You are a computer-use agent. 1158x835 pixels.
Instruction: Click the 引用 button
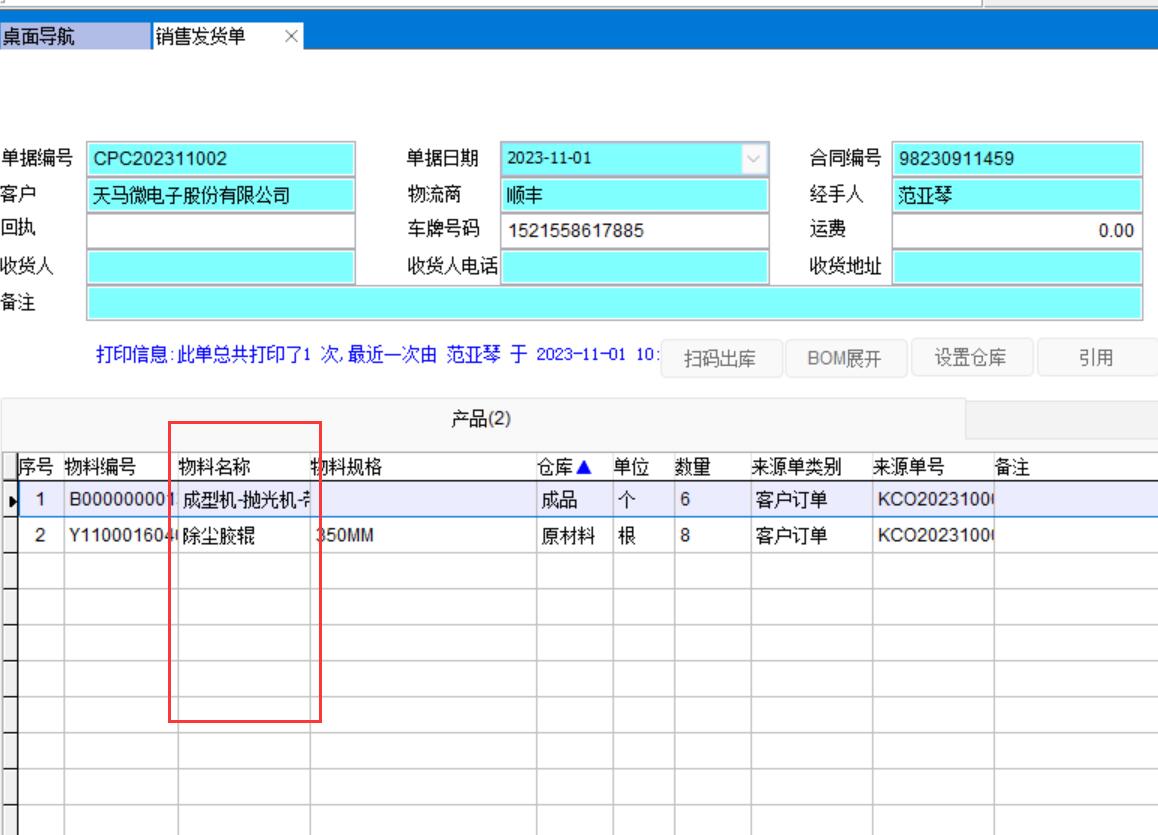pos(1096,358)
